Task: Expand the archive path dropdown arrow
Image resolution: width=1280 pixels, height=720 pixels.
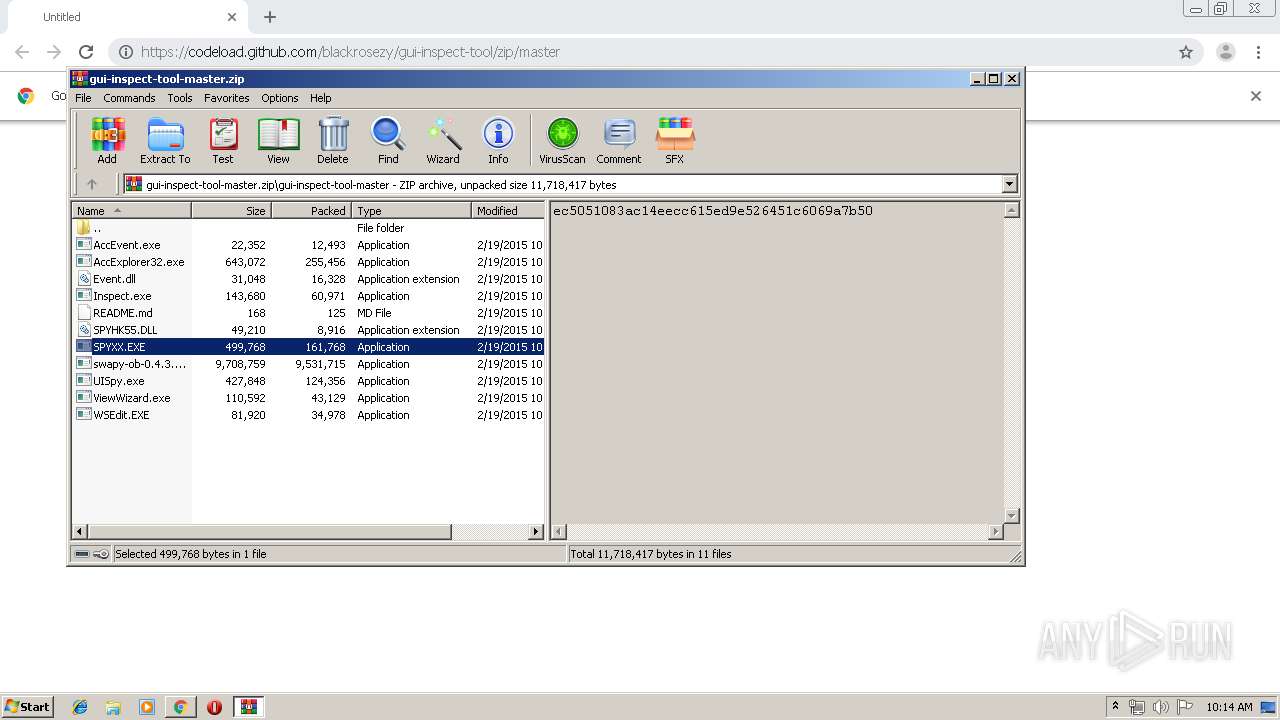Action: click(1009, 184)
